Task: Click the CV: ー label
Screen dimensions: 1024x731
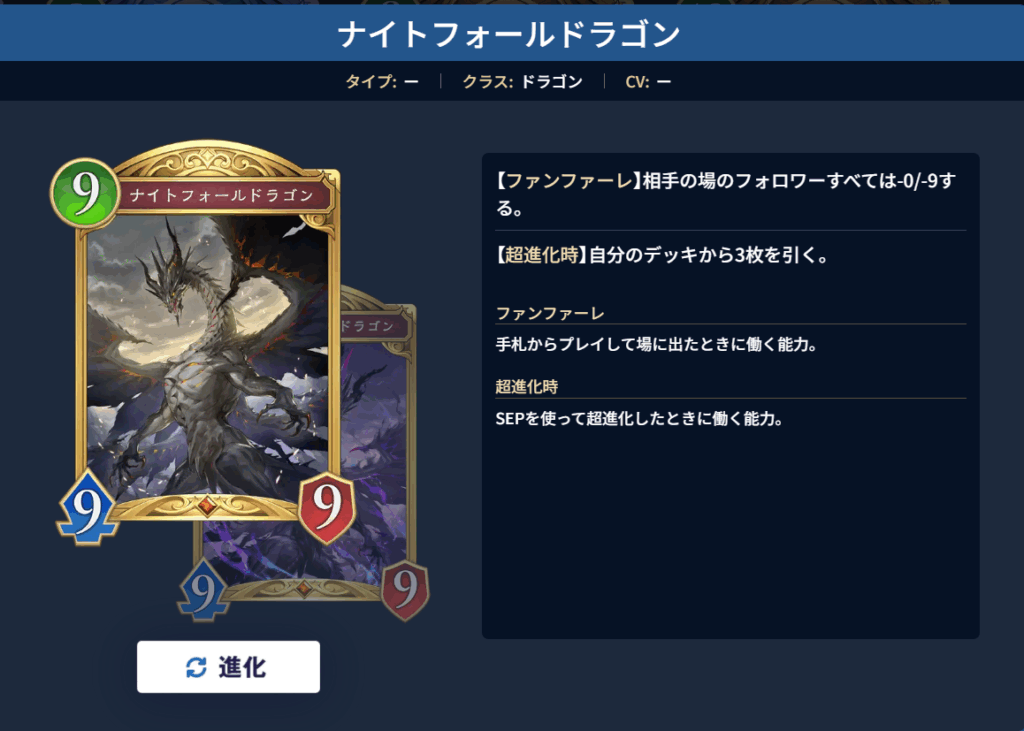Action: [648, 82]
